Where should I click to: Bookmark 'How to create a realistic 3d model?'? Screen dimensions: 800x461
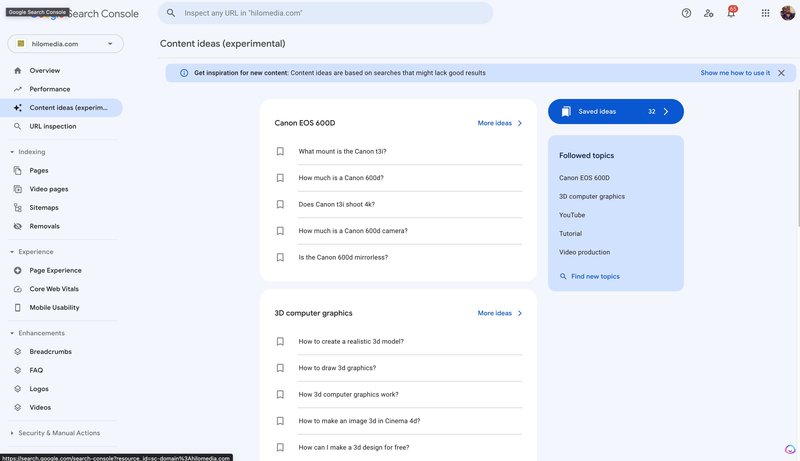(280, 342)
